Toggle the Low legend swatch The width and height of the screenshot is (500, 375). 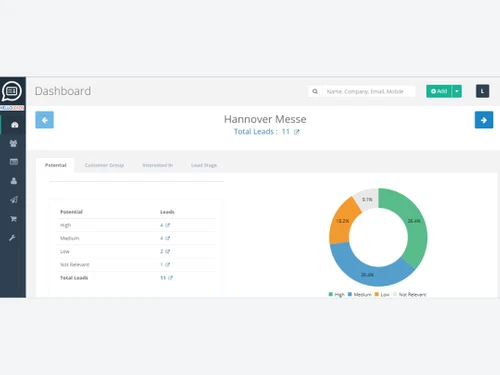(377, 294)
